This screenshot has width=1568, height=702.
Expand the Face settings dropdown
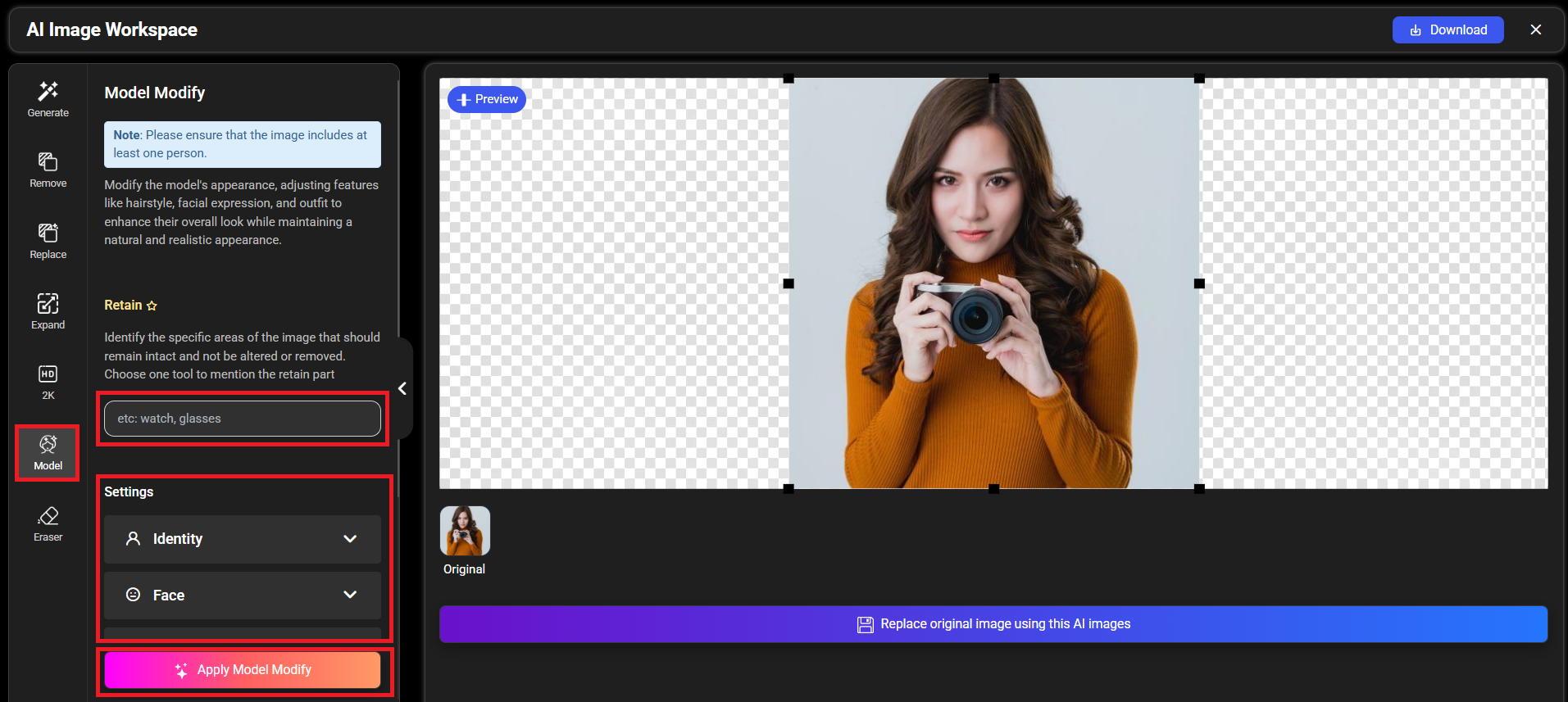(x=243, y=596)
